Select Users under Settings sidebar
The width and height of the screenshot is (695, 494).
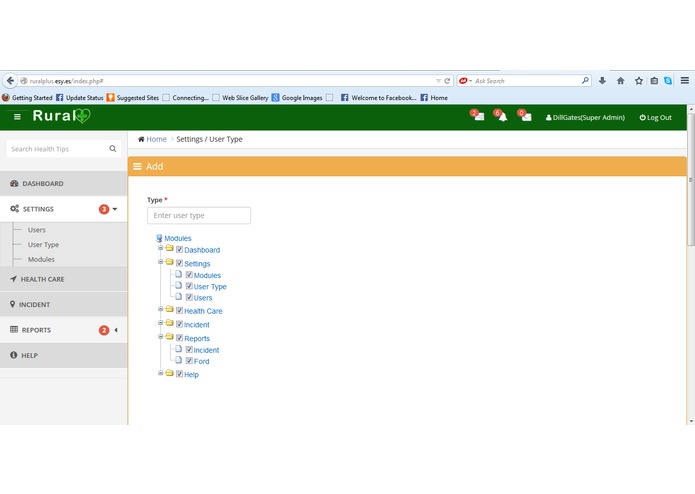(36, 230)
